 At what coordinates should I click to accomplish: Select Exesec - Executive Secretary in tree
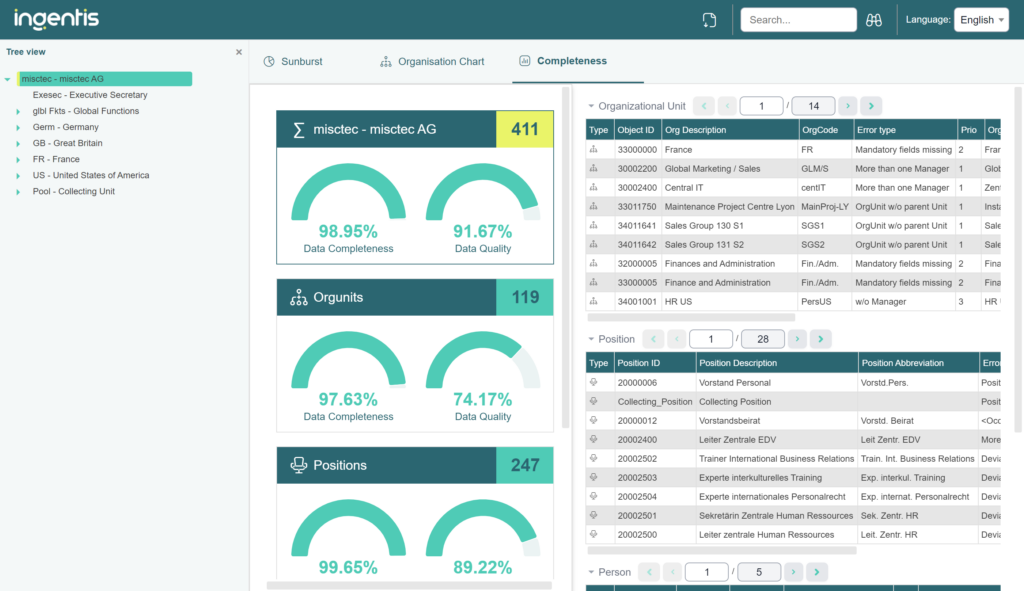(90, 95)
